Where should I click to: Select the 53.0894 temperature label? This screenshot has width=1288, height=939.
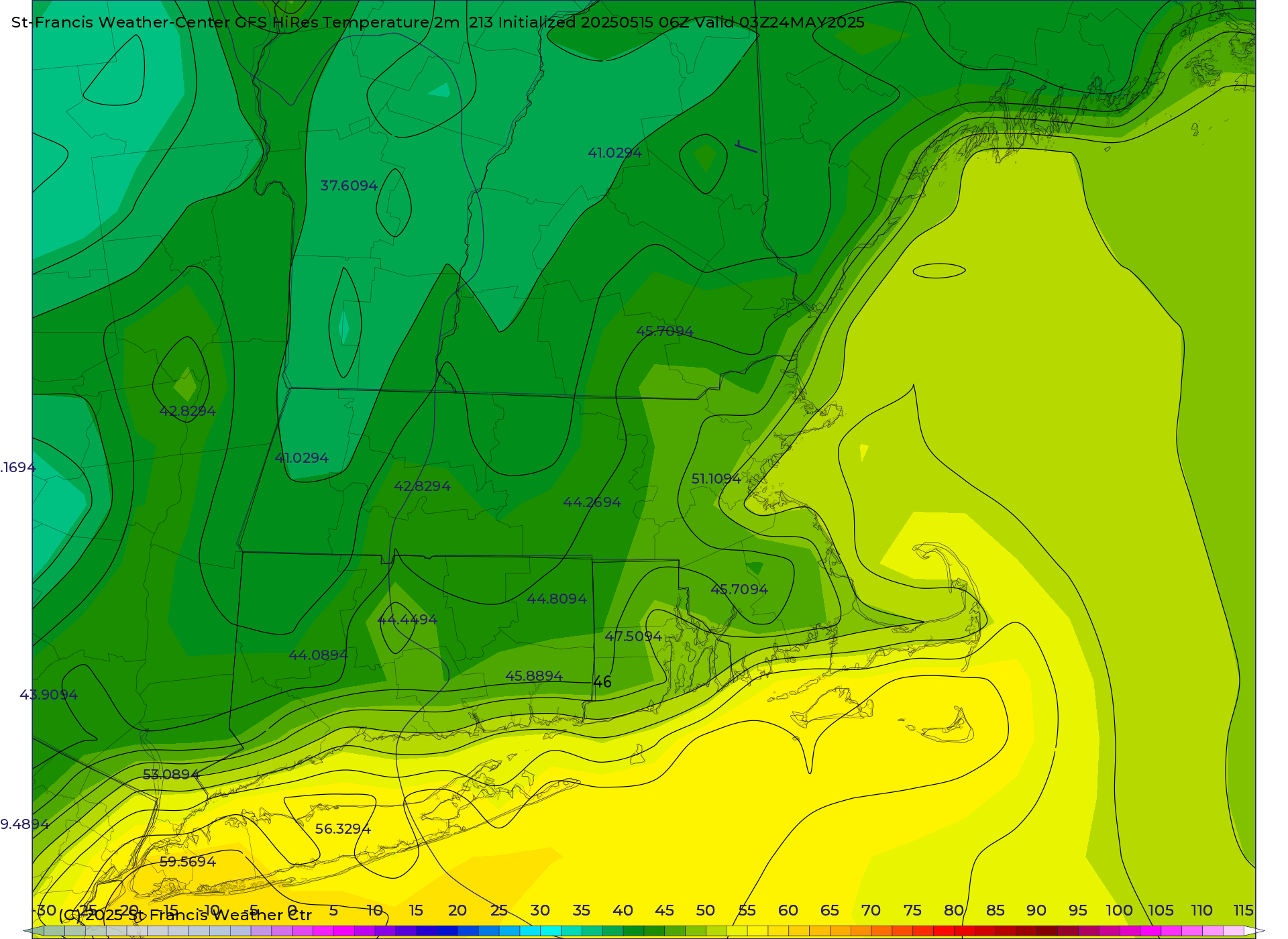coord(171,775)
